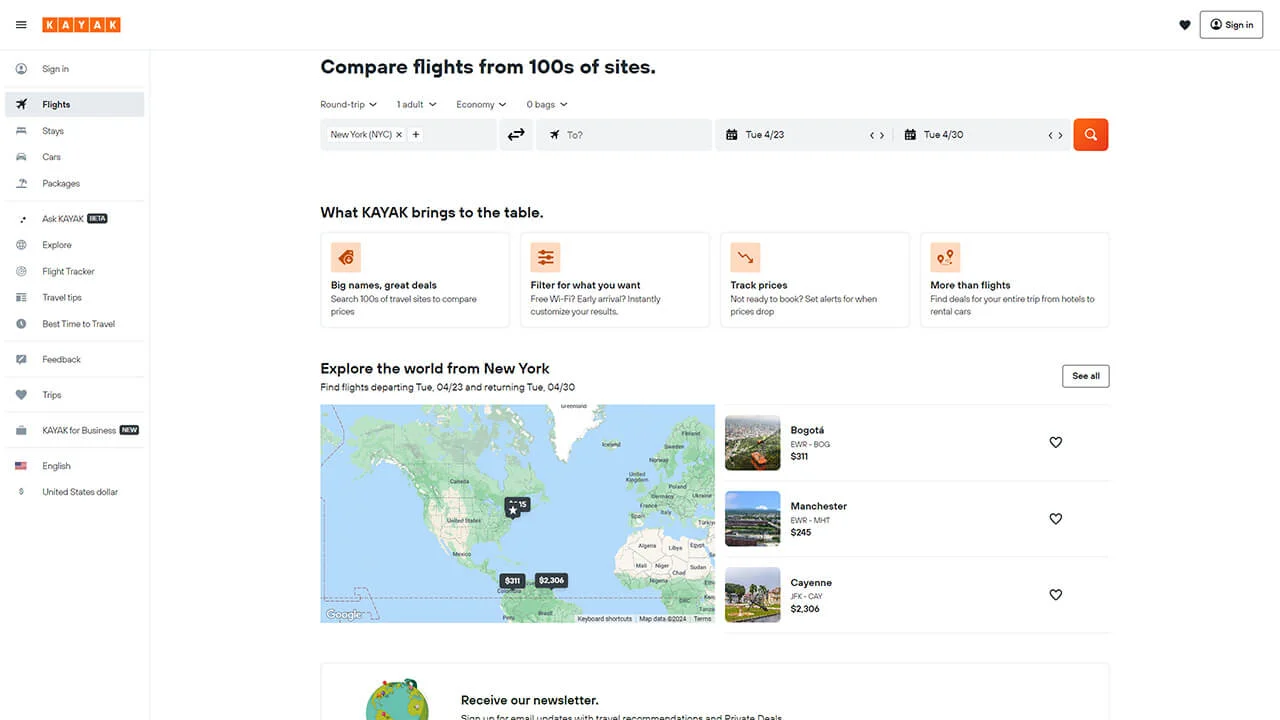This screenshot has height=720, width=1280.
Task: Expand the 1 adult travelers dropdown
Action: (416, 104)
